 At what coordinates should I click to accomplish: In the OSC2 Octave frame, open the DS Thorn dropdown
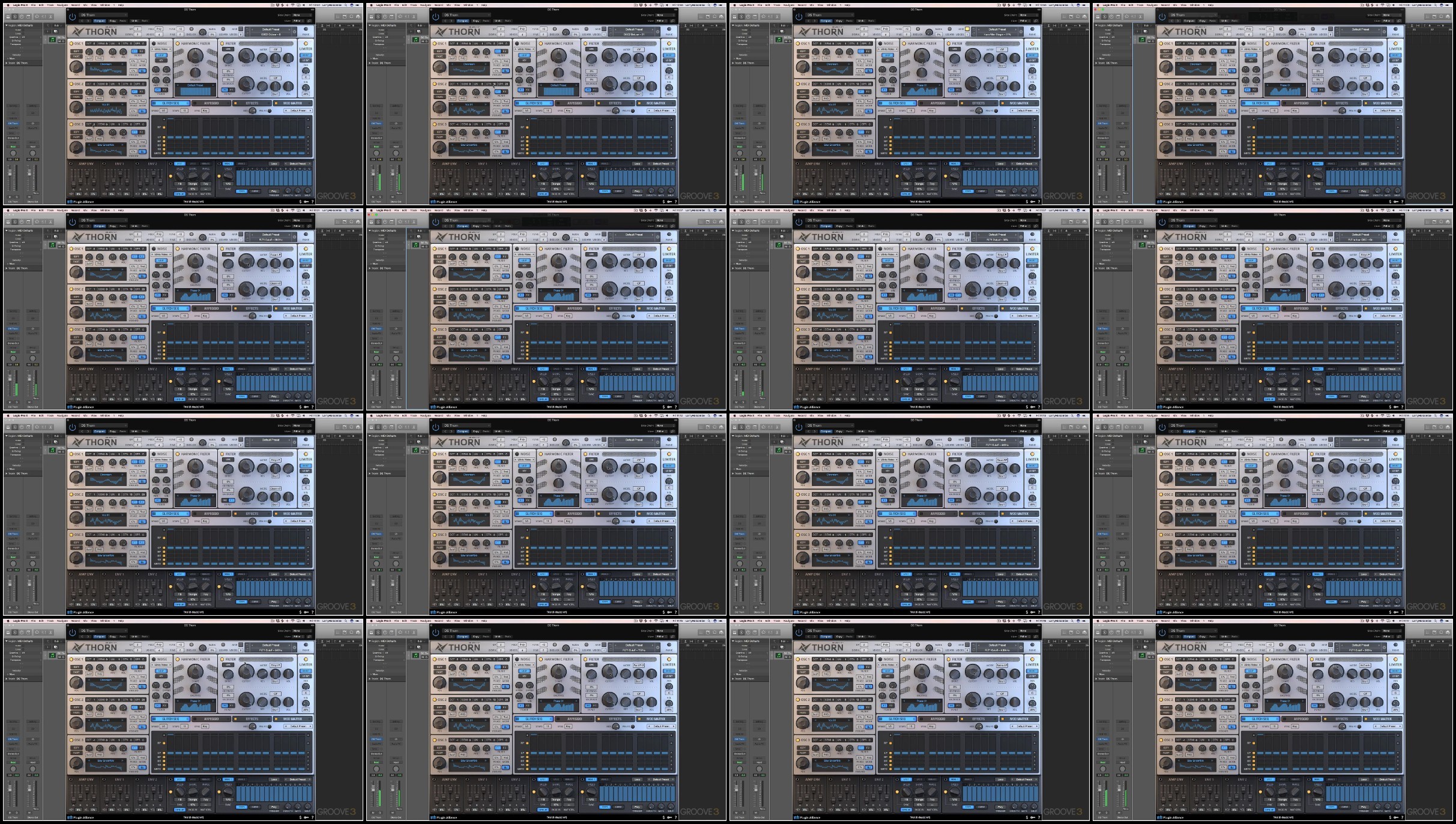[103, 15]
